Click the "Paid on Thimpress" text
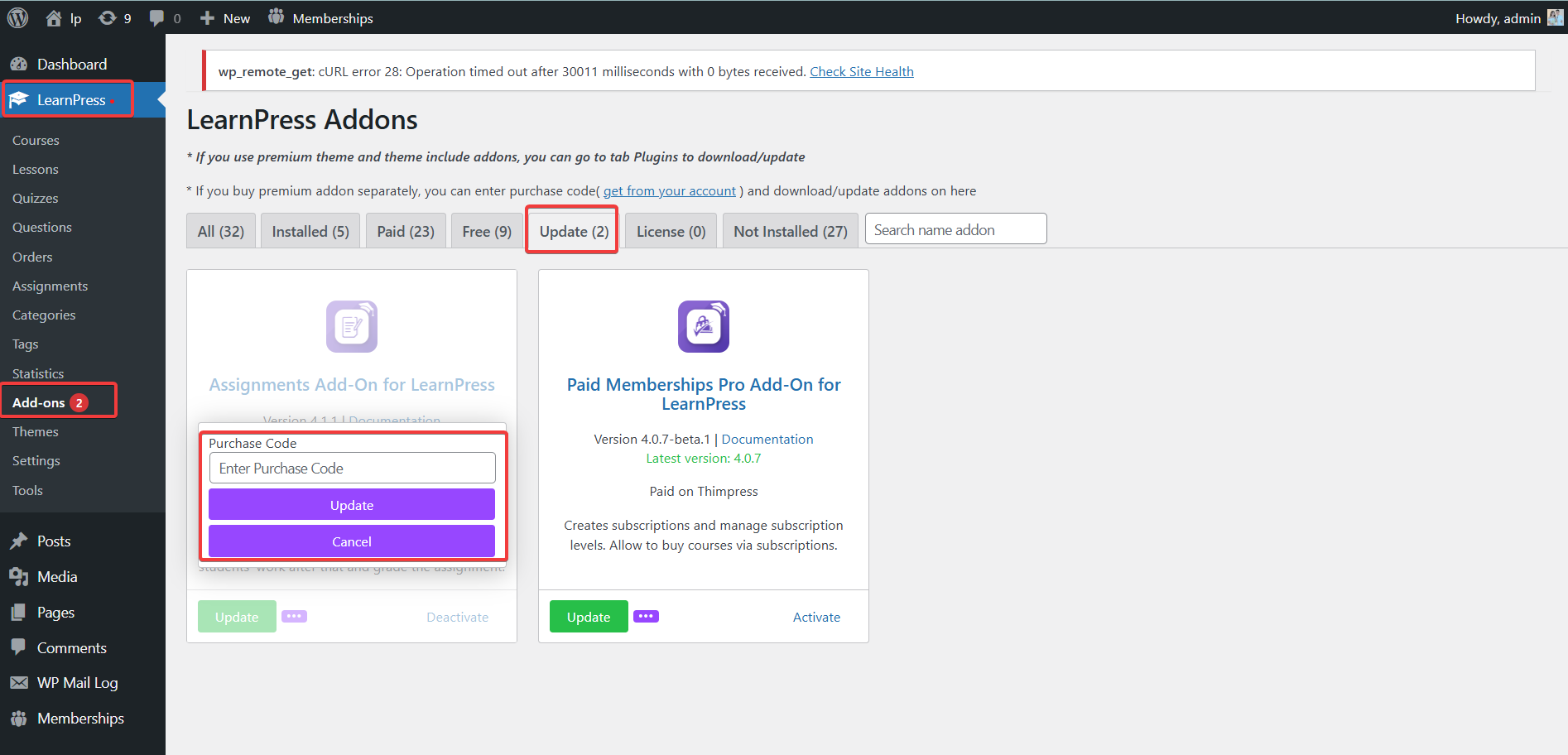The height and width of the screenshot is (755, 1568). point(704,491)
